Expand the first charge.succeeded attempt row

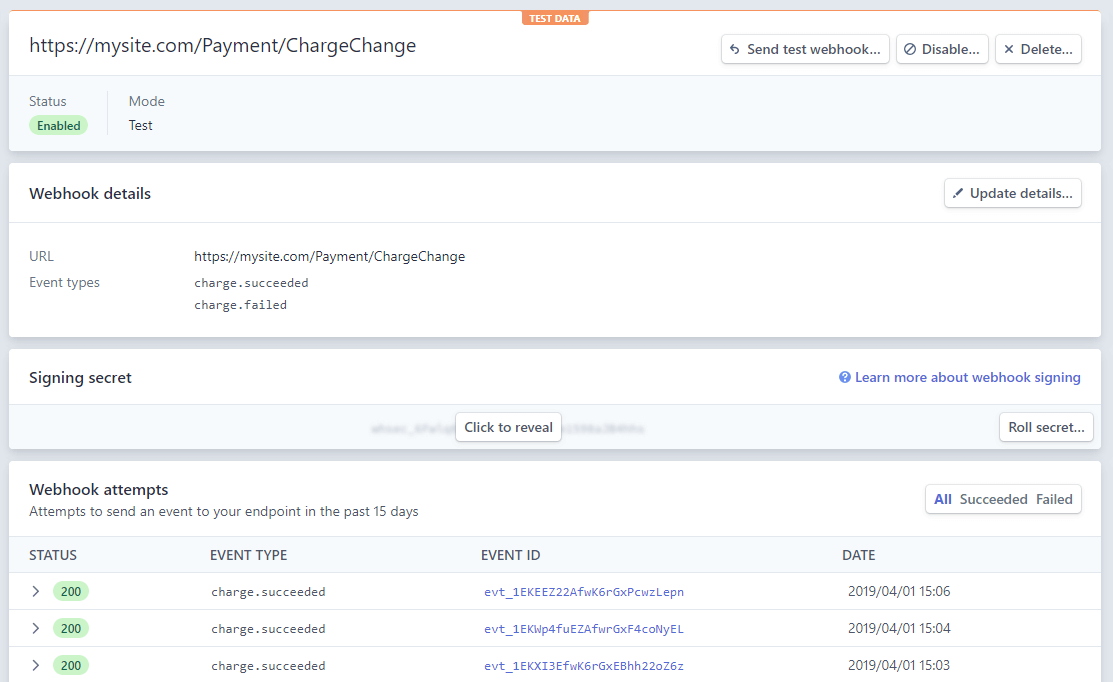point(37,591)
